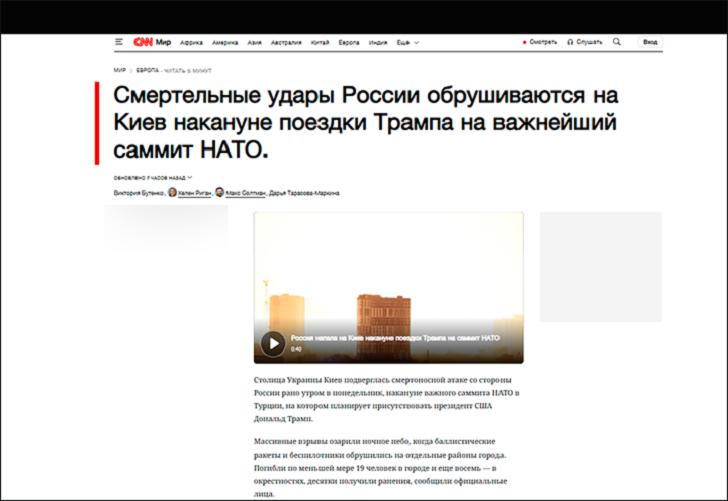Open author Макс Солтман name link
Image resolution: width=728 pixels, height=501 pixels.
(246, 193)
